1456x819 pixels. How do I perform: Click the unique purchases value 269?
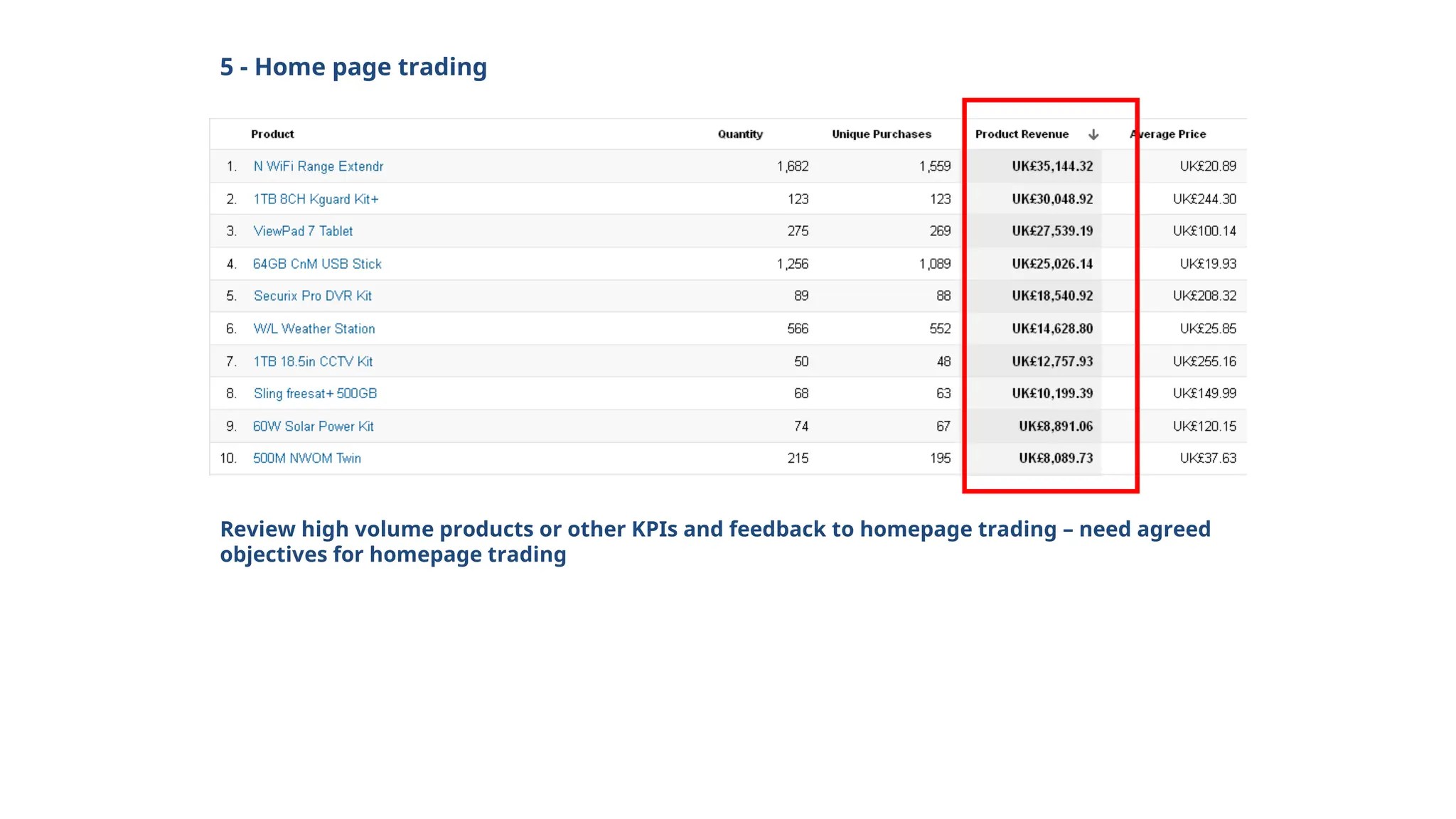pos(940,231)
